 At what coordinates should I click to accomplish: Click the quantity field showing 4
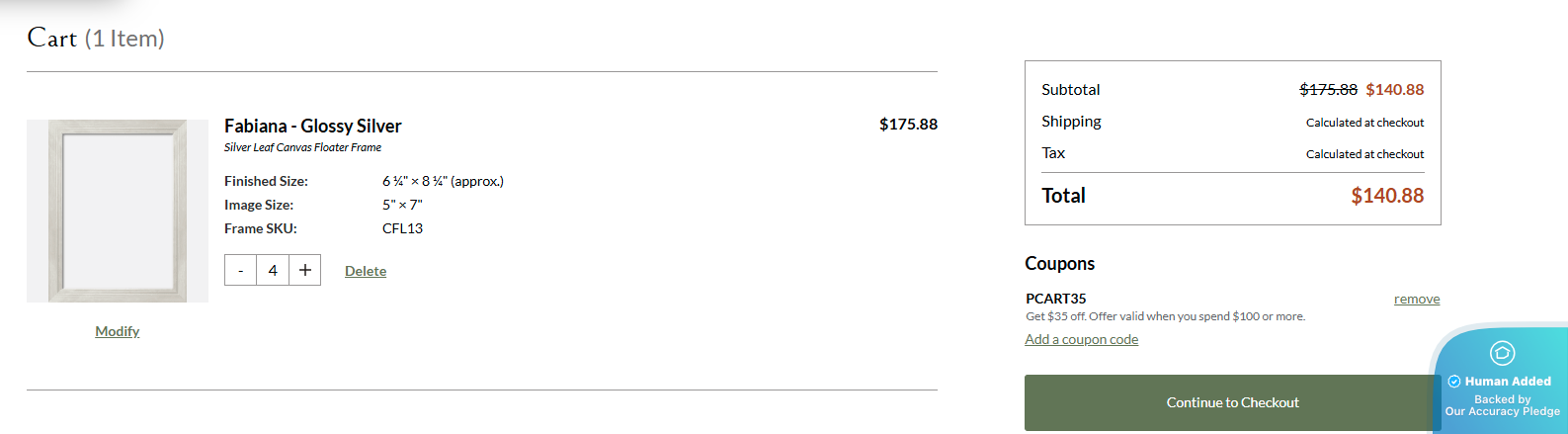[273, 270]
